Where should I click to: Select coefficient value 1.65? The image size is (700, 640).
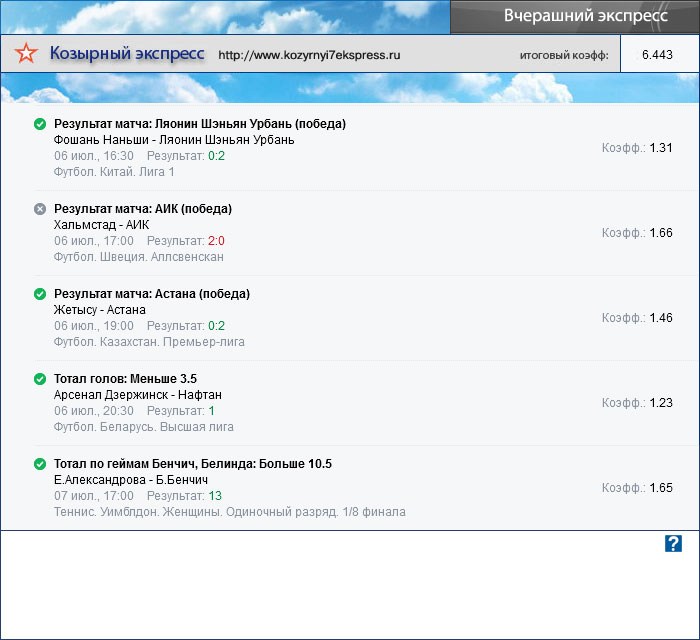click(x=661, y=488)
